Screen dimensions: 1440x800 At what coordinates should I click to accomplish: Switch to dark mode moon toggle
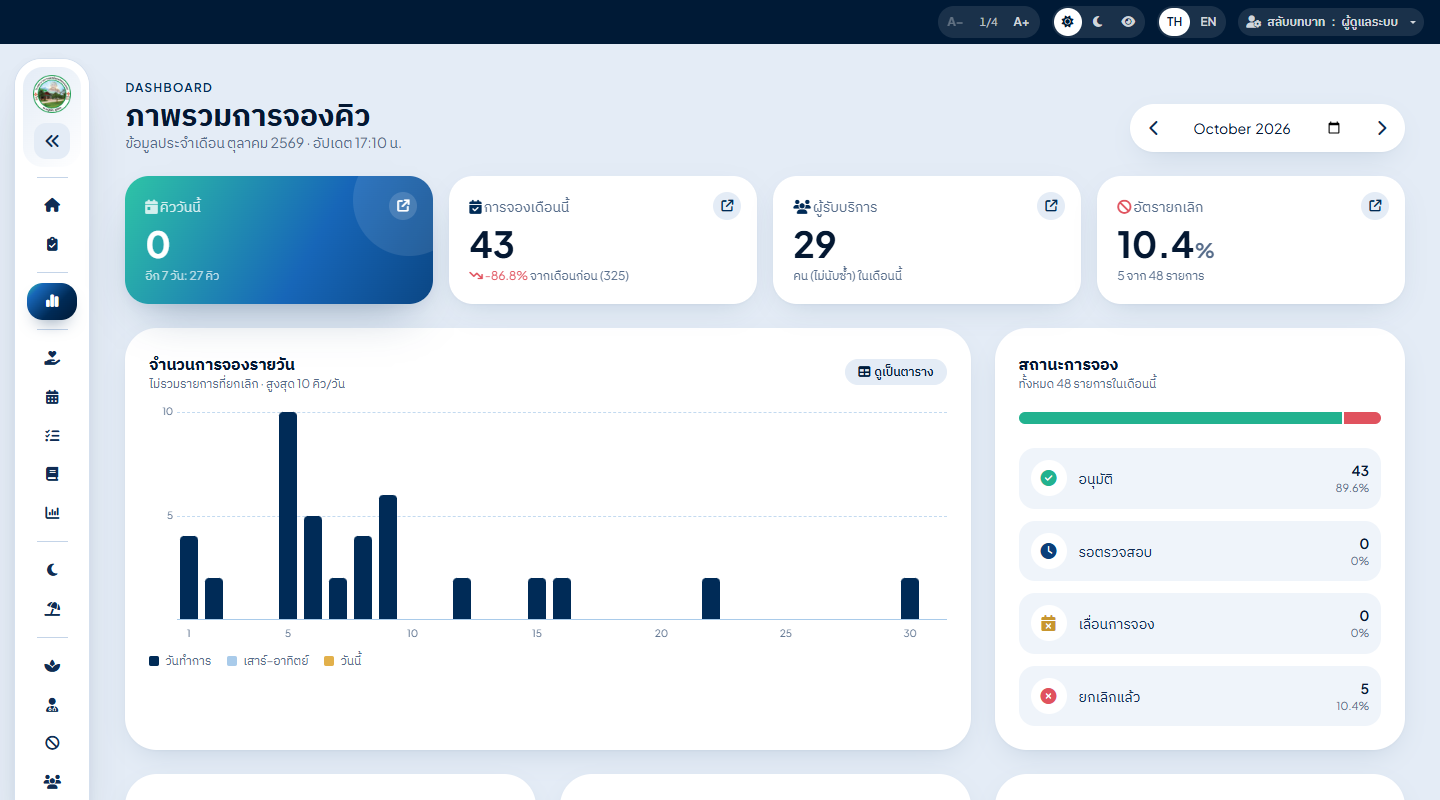pos(1097,22)
